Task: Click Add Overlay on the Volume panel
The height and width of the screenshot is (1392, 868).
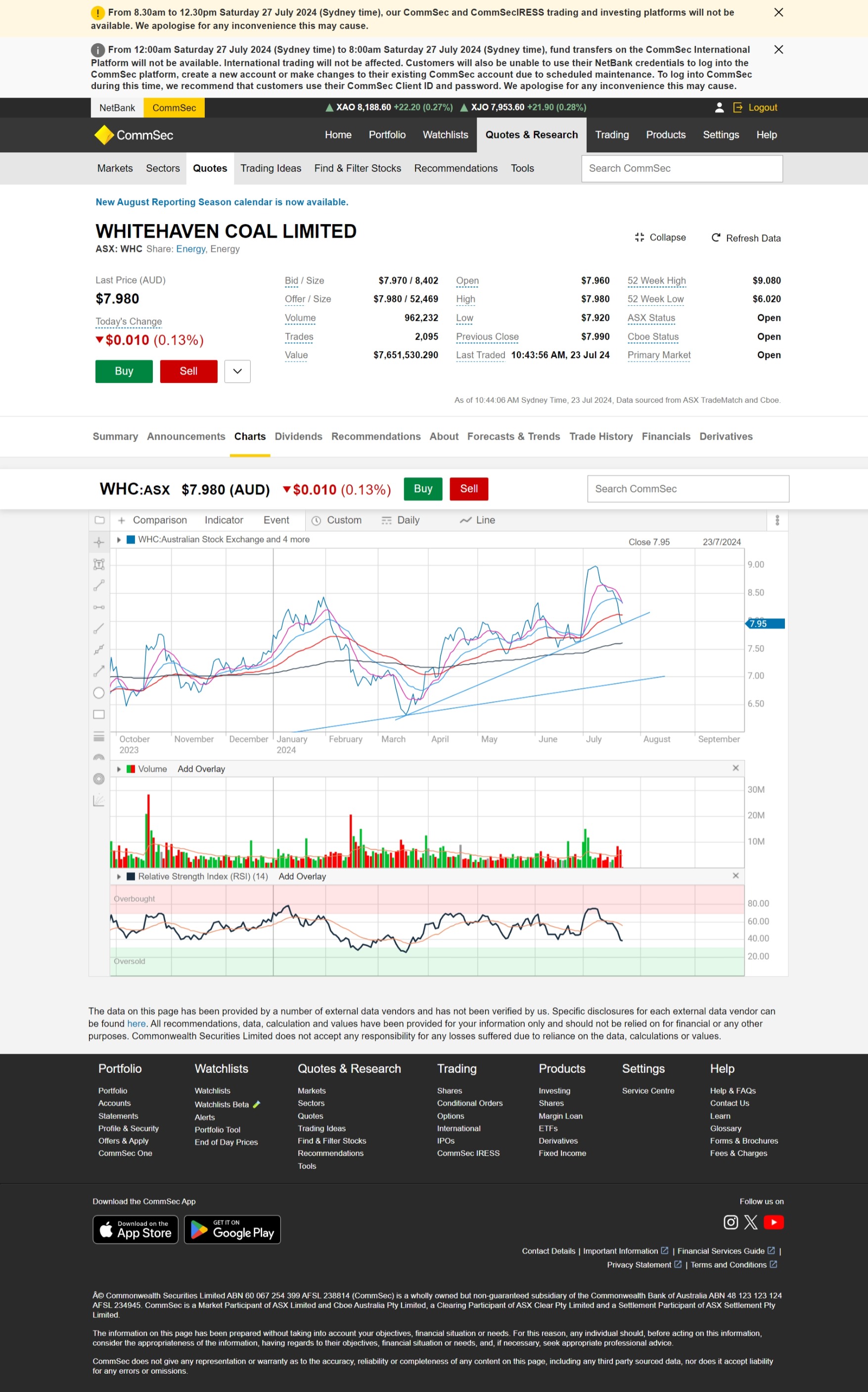Action: tap(201, 769)
